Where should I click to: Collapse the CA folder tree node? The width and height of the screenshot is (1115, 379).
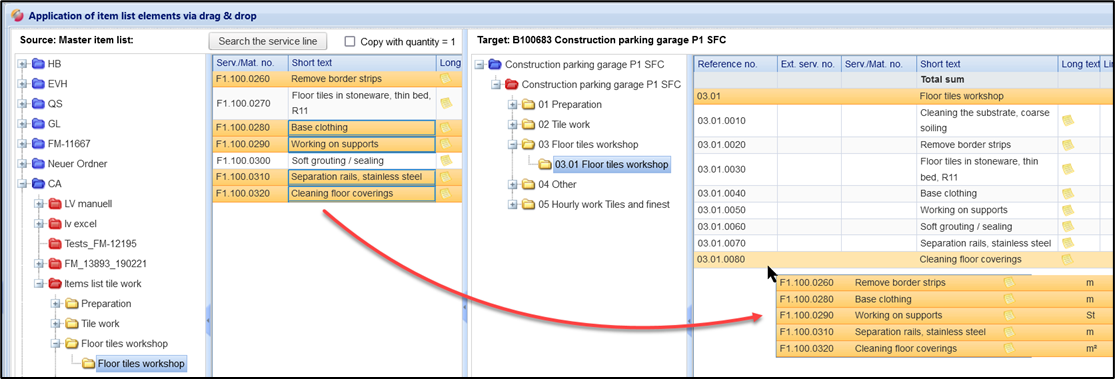23,183
